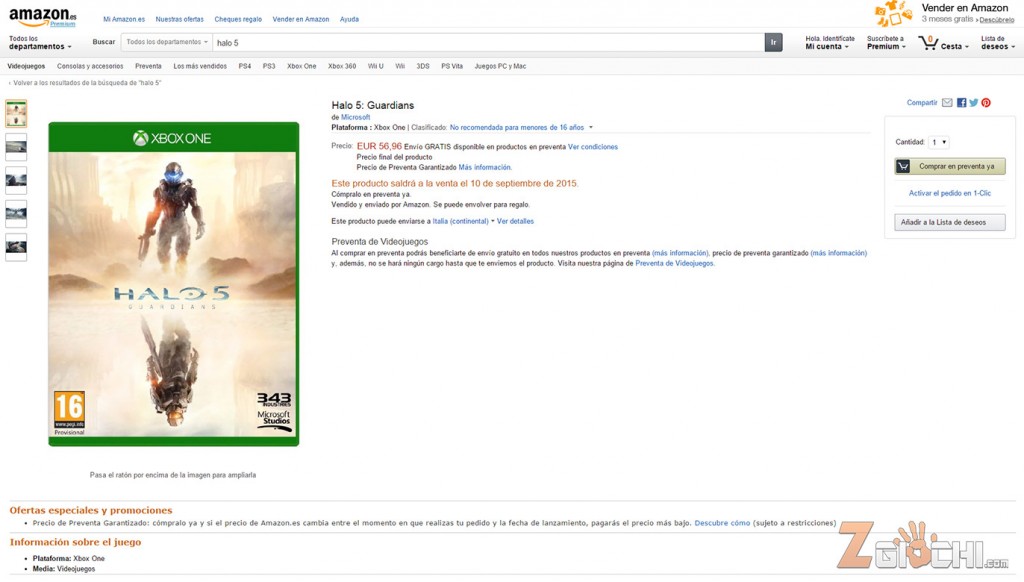This screenshot has height=582, width=1024.
Task: Activate Activar el pedido en 1-Clic
Action: [x=950, y=193]
